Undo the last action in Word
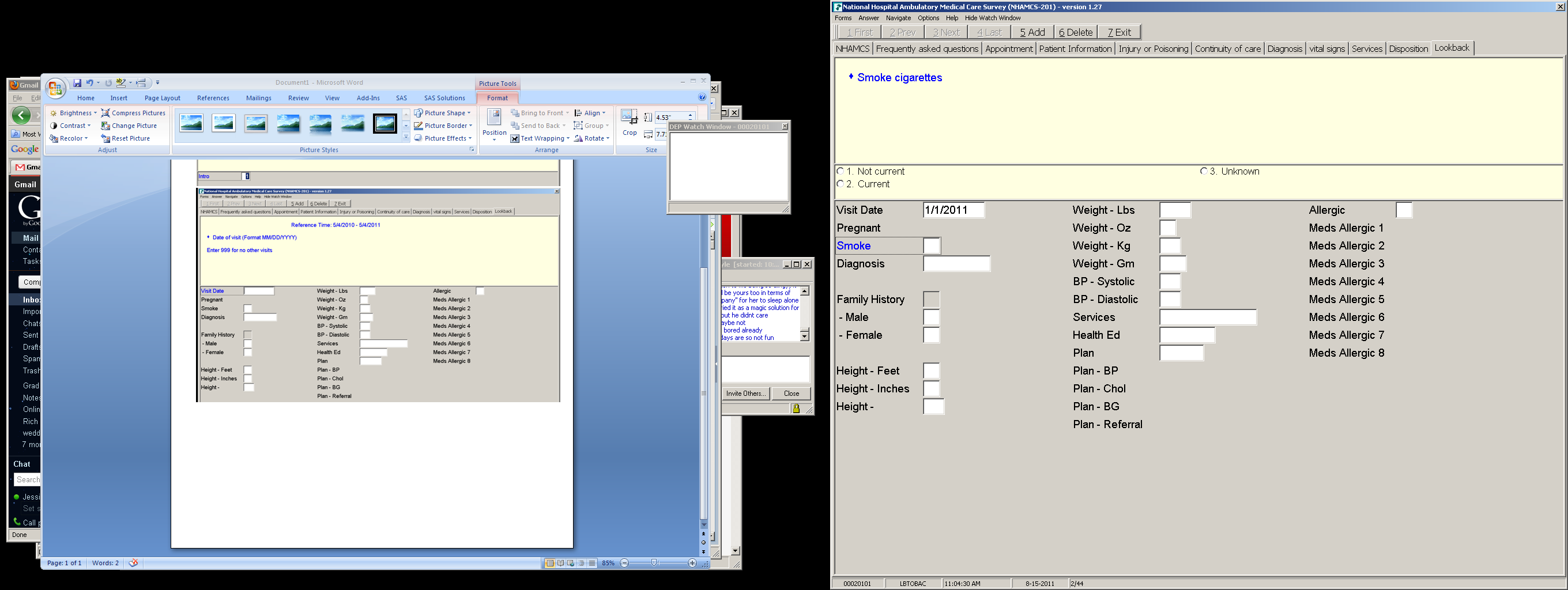This screenshot has height=590, width=1568. [x=89, y=83]
